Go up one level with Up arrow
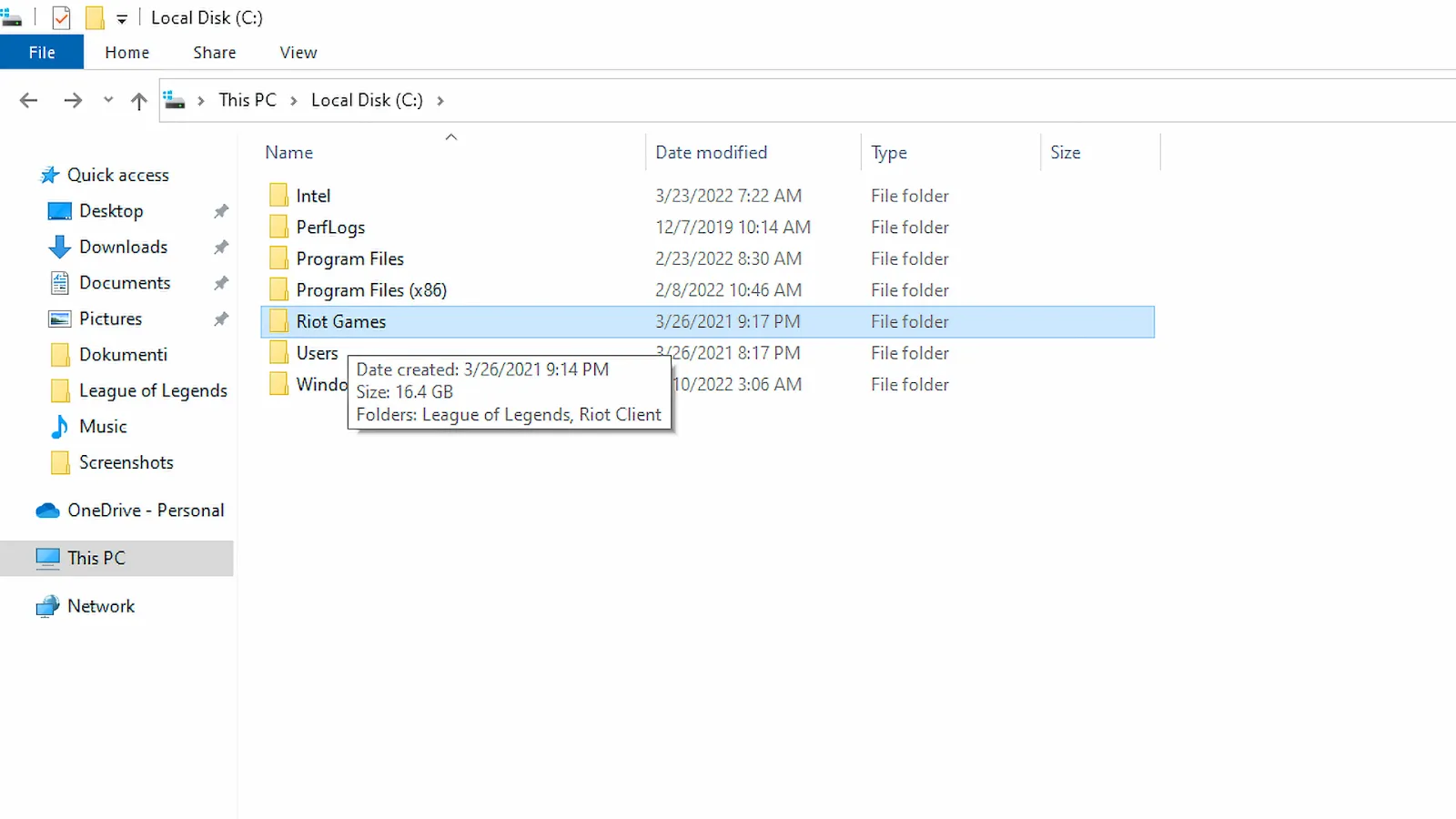1456x819 pixels. 138,100
